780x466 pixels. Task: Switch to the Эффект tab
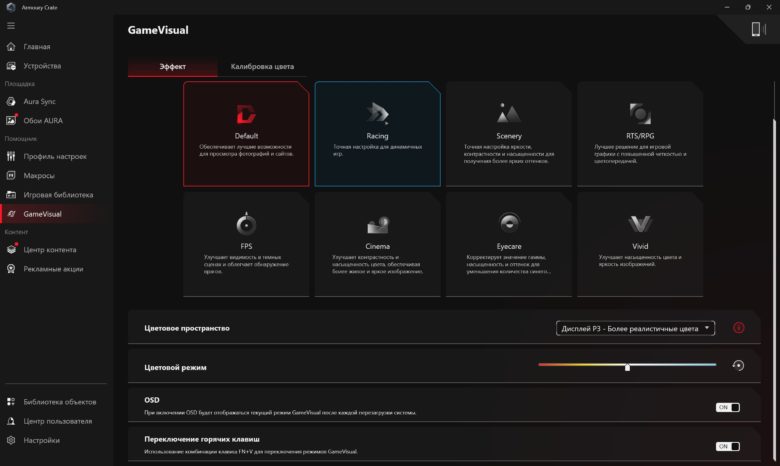(x=173, y=67)
